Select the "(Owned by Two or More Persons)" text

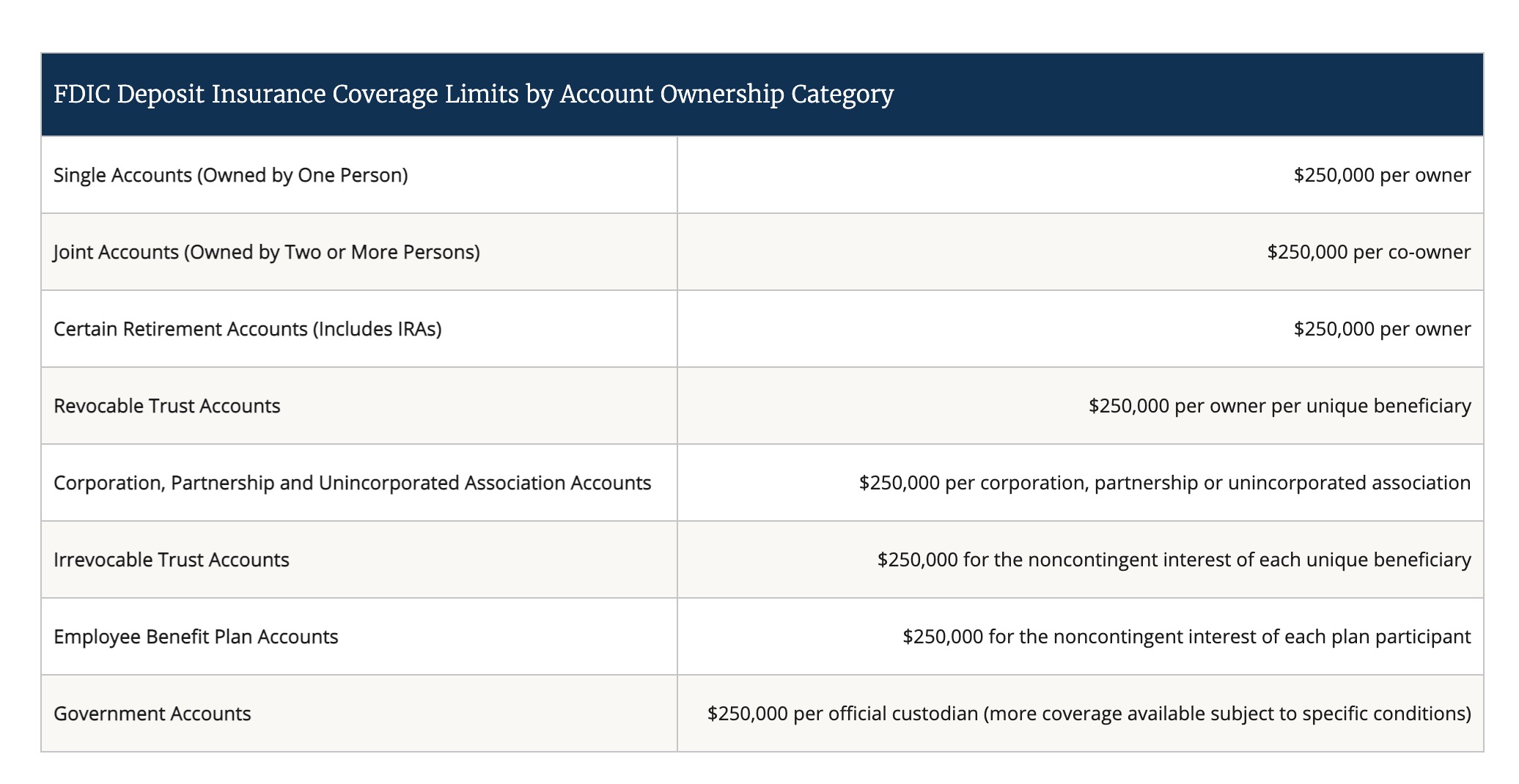point(332,252)
